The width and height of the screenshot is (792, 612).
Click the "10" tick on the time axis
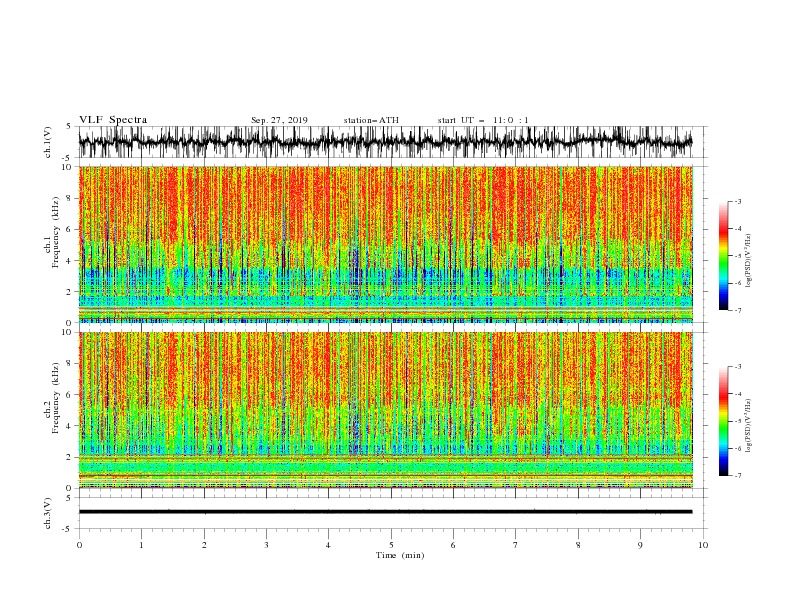coord(703,545)
